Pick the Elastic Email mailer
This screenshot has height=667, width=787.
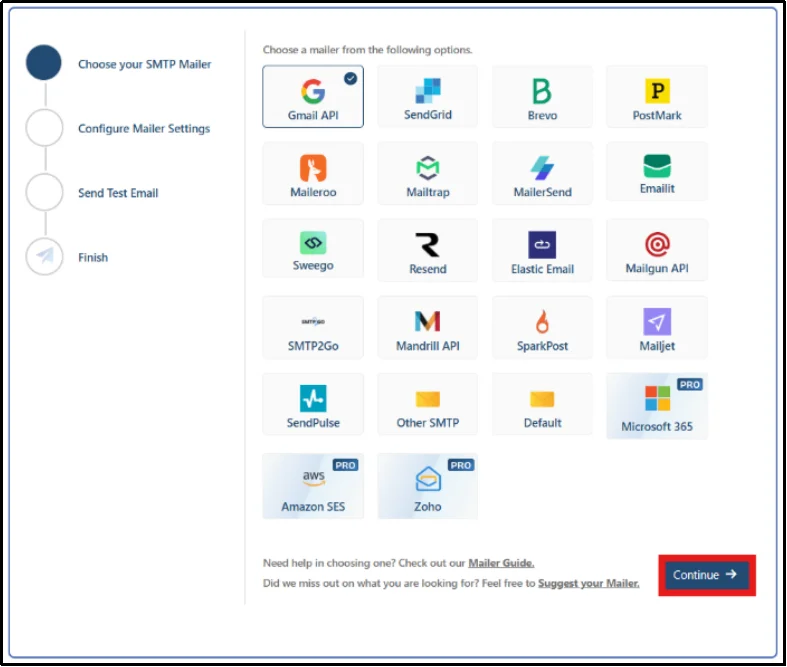pyautogui.click(x=542, y=250)
